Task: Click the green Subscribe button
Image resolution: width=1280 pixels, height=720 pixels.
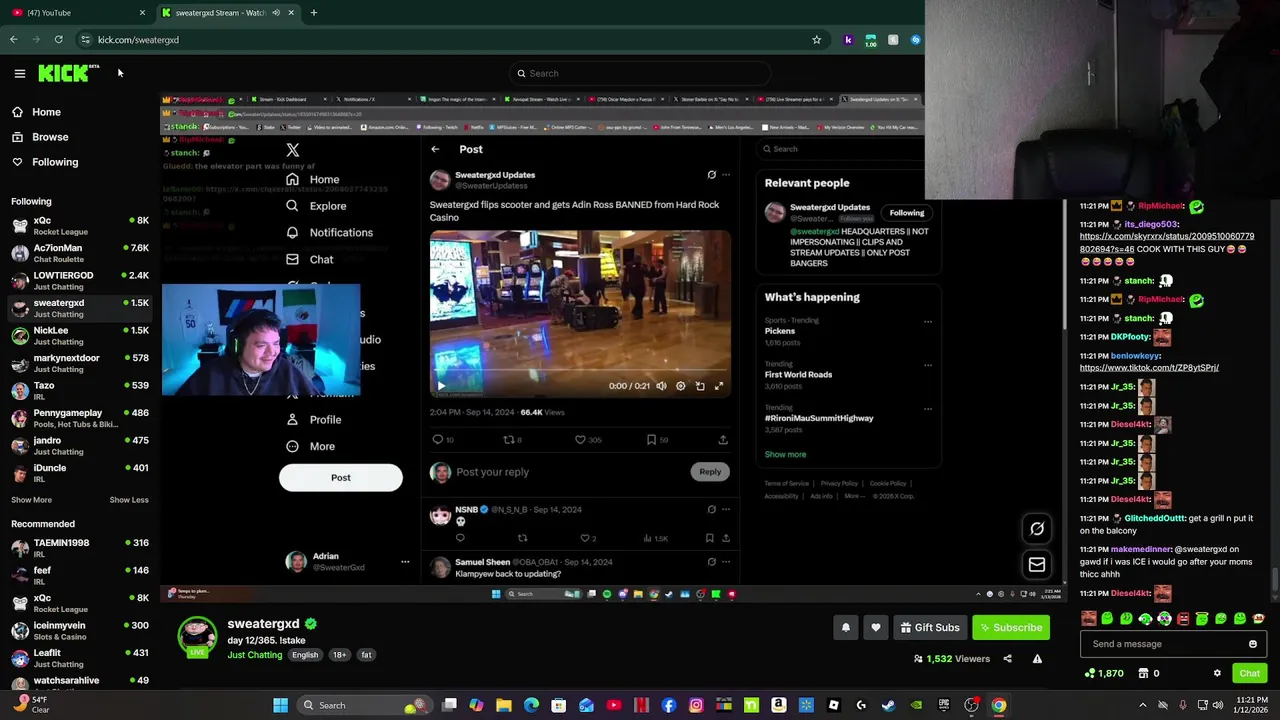Action: point(1012,627)
